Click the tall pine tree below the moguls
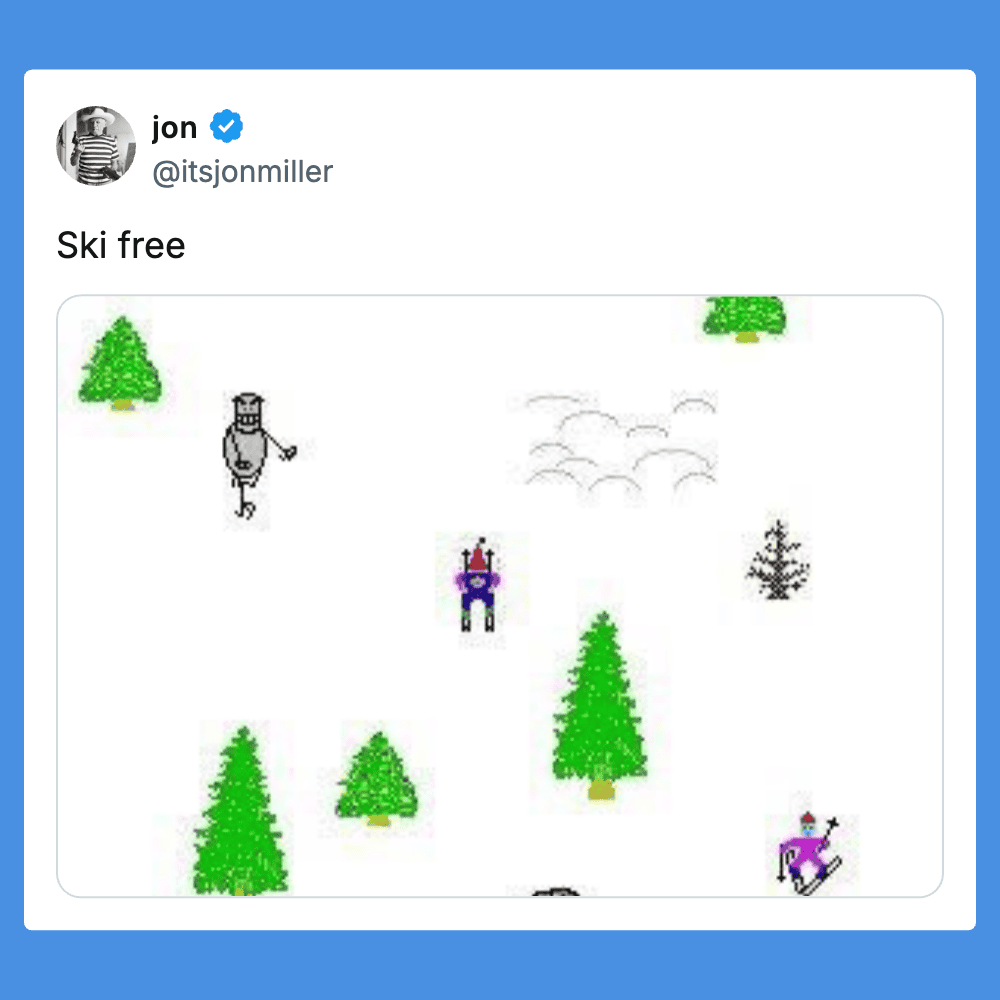Screen dimensions: 1000x1000 [x=599, y=705]
